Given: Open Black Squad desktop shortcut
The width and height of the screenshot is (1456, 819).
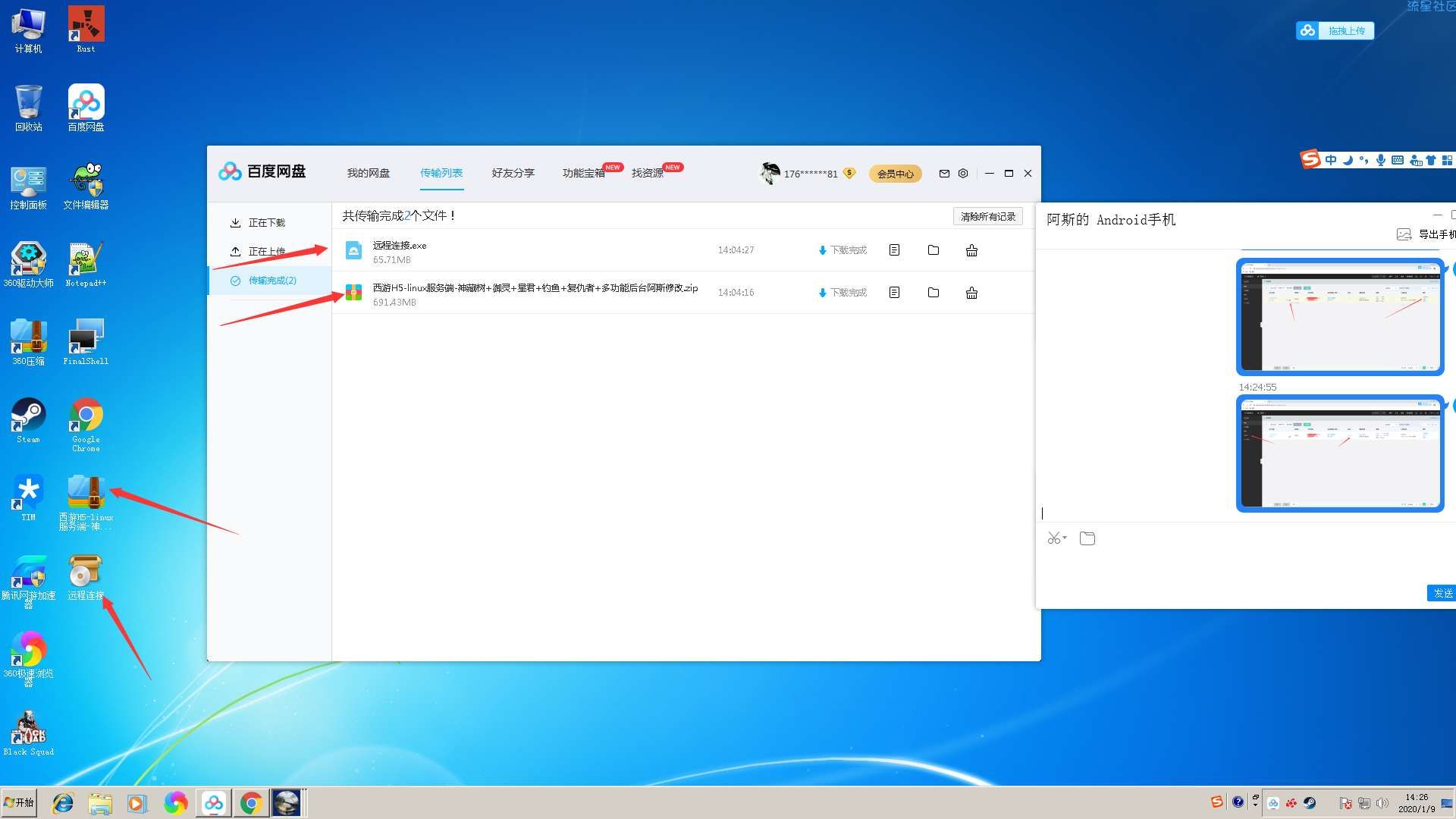Looking at the screenshot, I should [x=28, y=733].
